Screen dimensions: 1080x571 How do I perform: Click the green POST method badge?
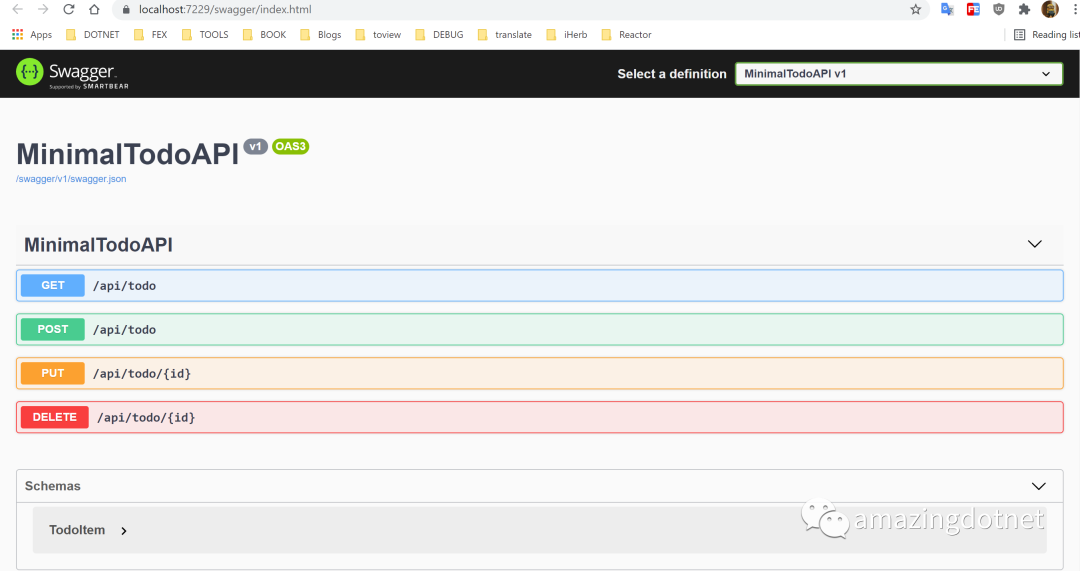[53, 329]
